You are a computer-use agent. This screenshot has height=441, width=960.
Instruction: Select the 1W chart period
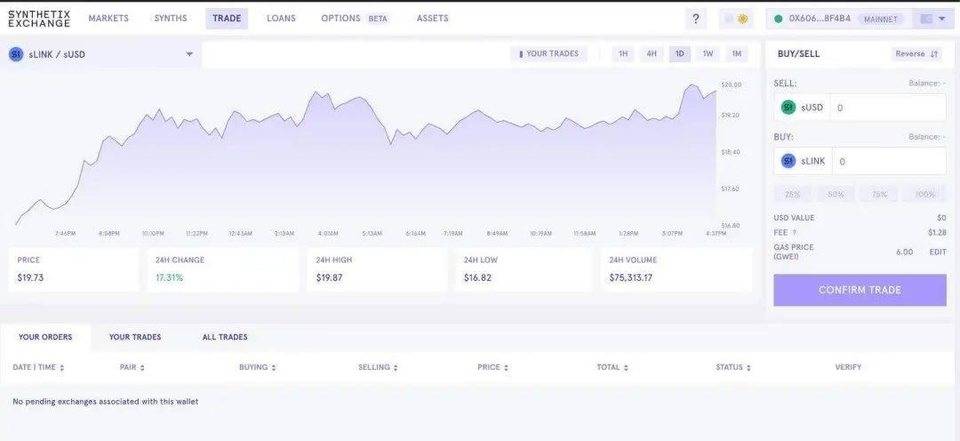coord(708,54)
